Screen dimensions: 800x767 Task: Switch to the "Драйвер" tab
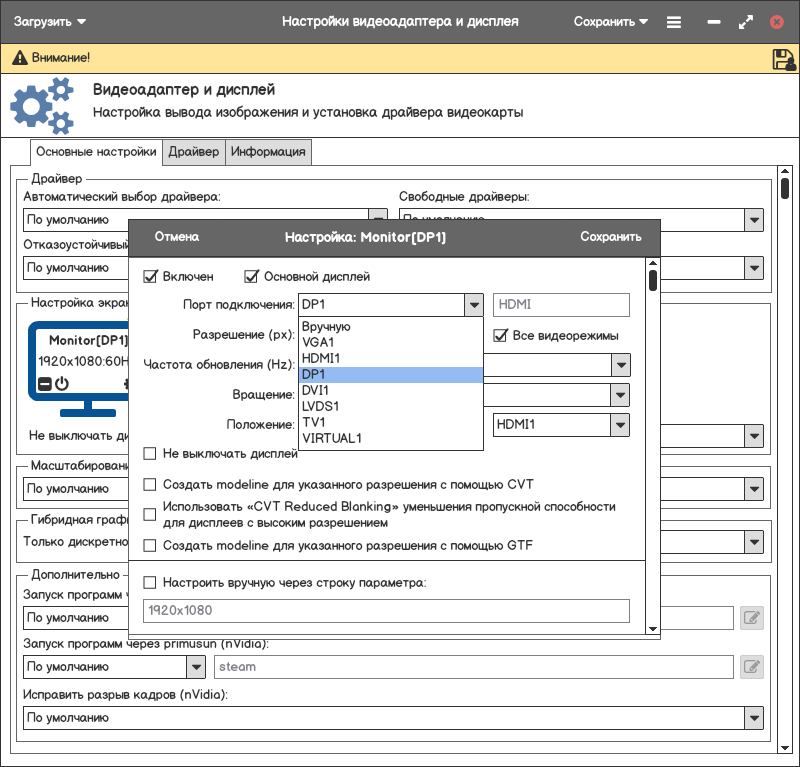(193, 152)
